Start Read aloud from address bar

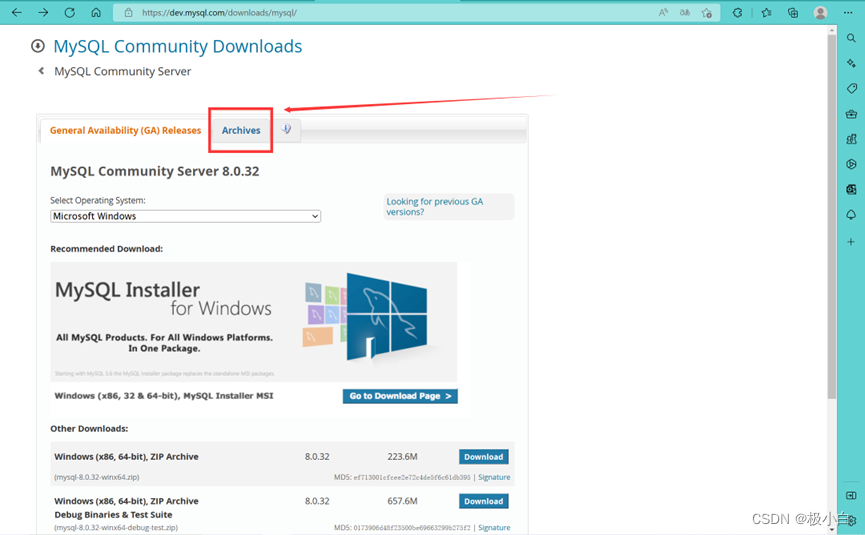click(x=663, y=12)
